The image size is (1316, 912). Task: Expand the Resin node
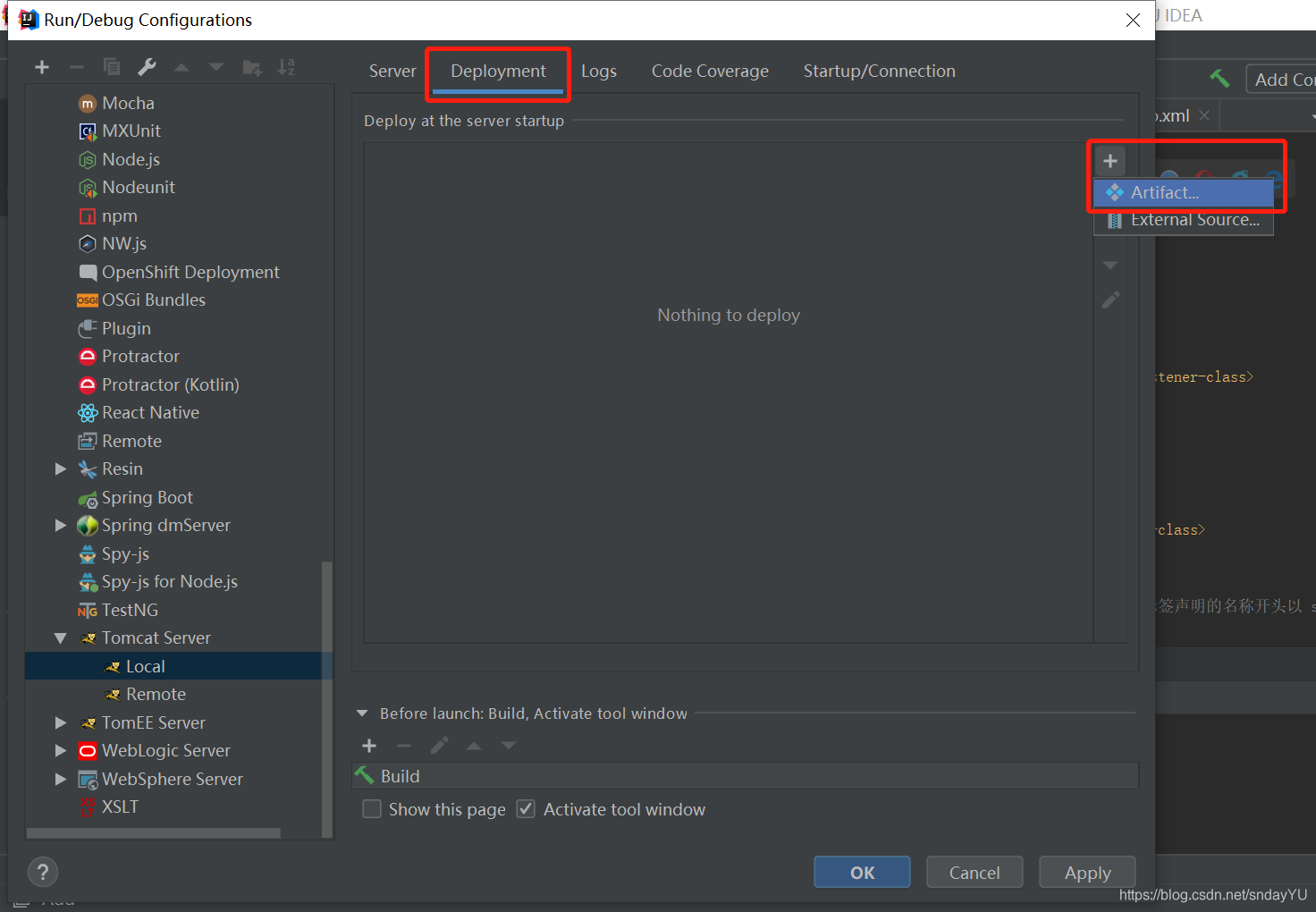(61, 469)
